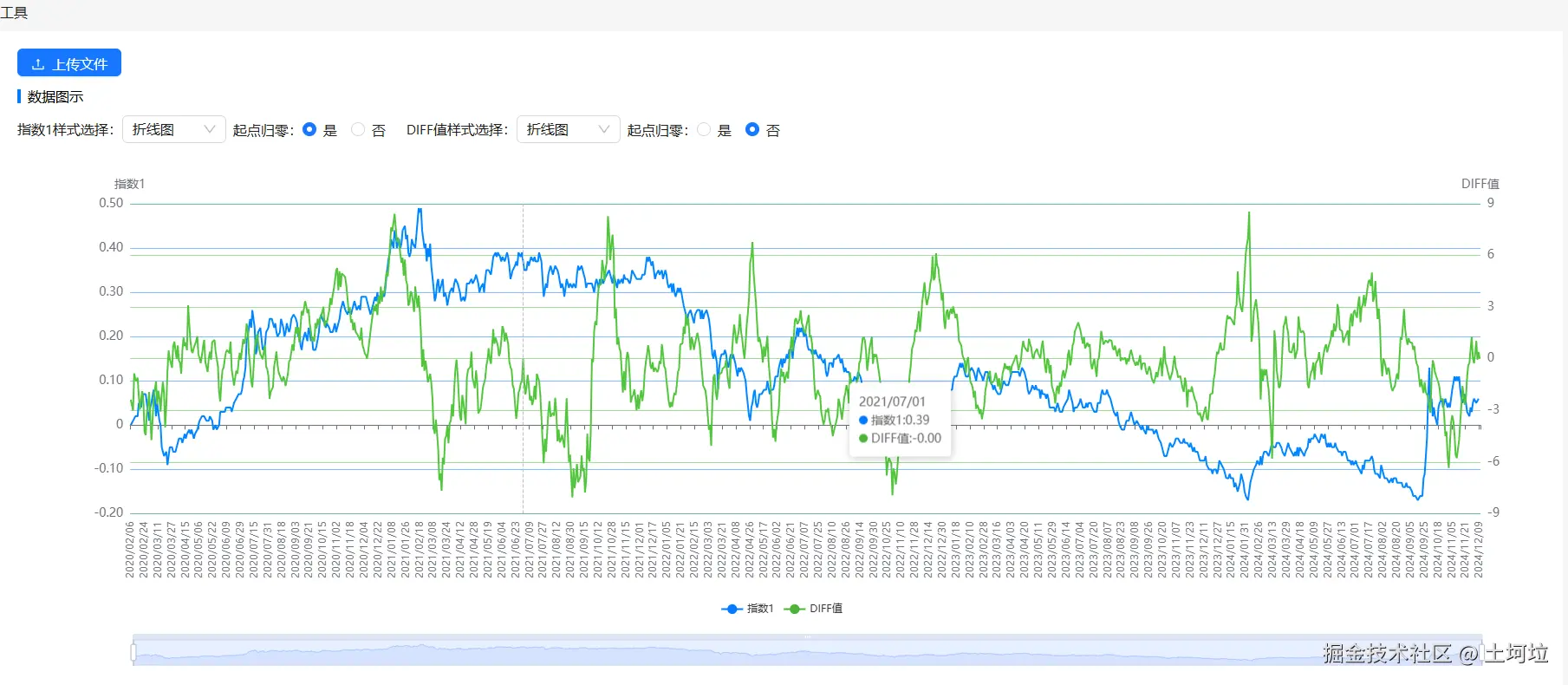Click the 指数1样式选择 field label
The width and height of the screenshot is (1568, 685).
pyautogui.click(x=65, y=129)
